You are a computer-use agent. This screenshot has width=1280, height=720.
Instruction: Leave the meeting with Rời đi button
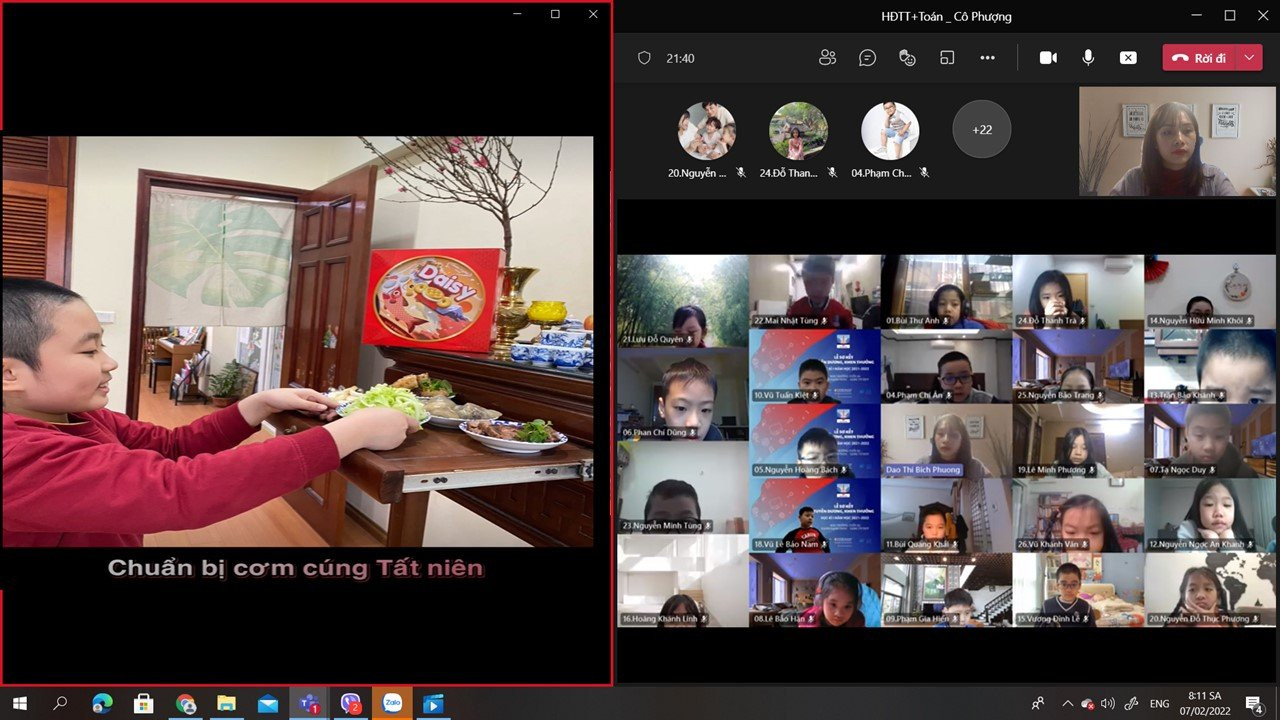point(1199,58)
